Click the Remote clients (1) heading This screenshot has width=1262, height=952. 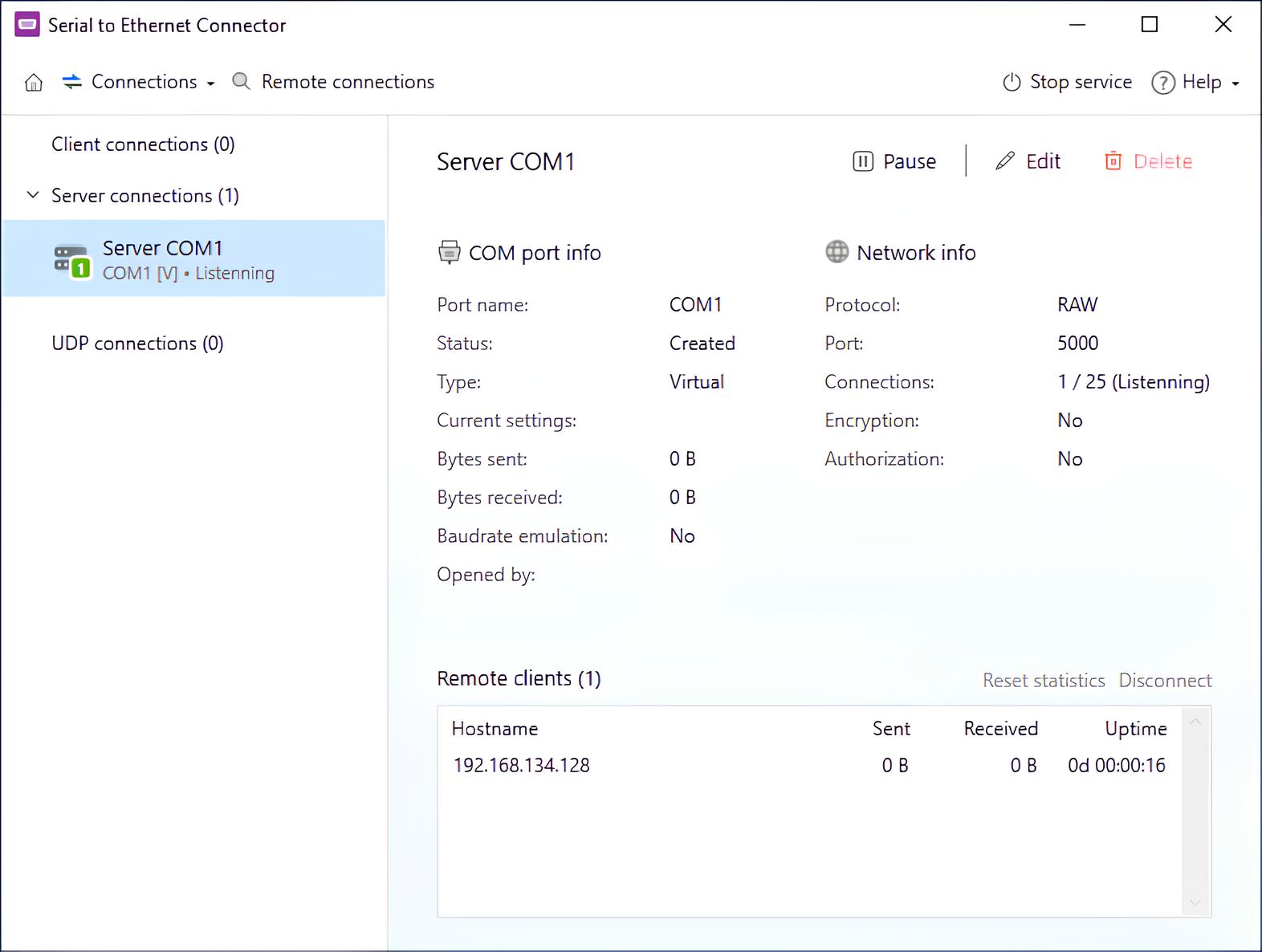pyautogui.click(x=519, y=679)
